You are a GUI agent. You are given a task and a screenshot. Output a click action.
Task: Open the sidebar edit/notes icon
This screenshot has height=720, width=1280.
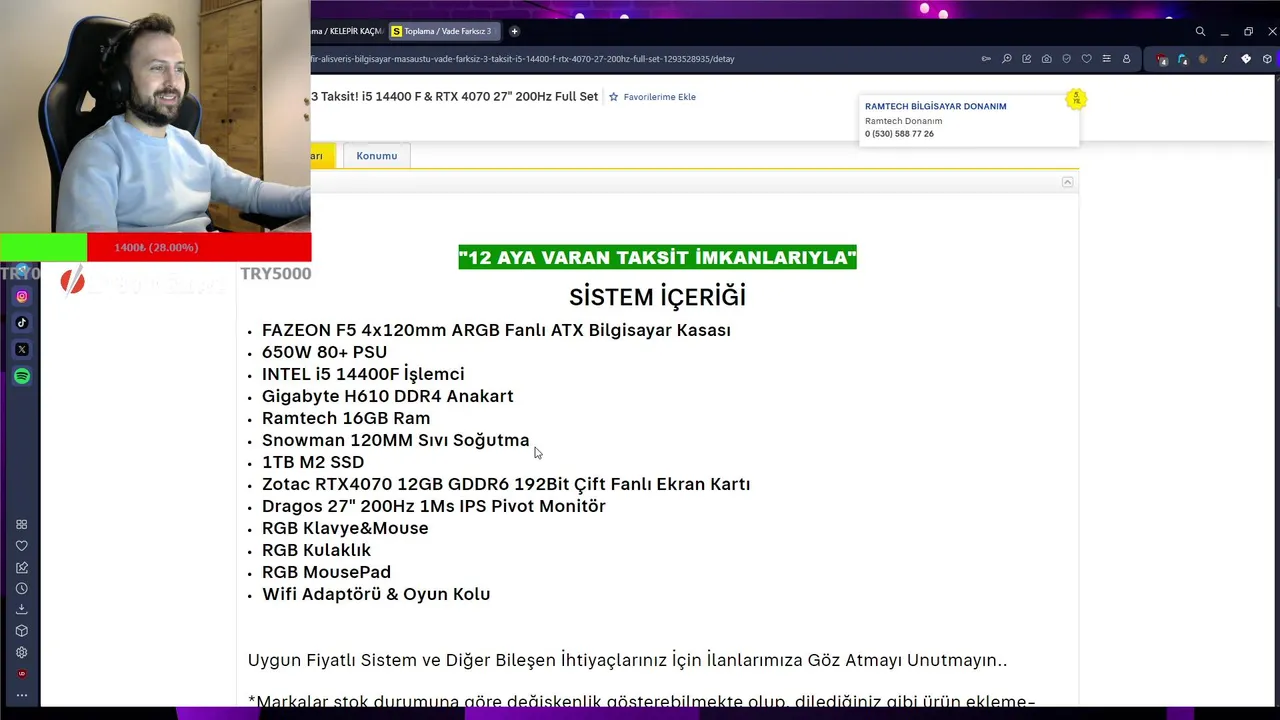tap(21, 567)
